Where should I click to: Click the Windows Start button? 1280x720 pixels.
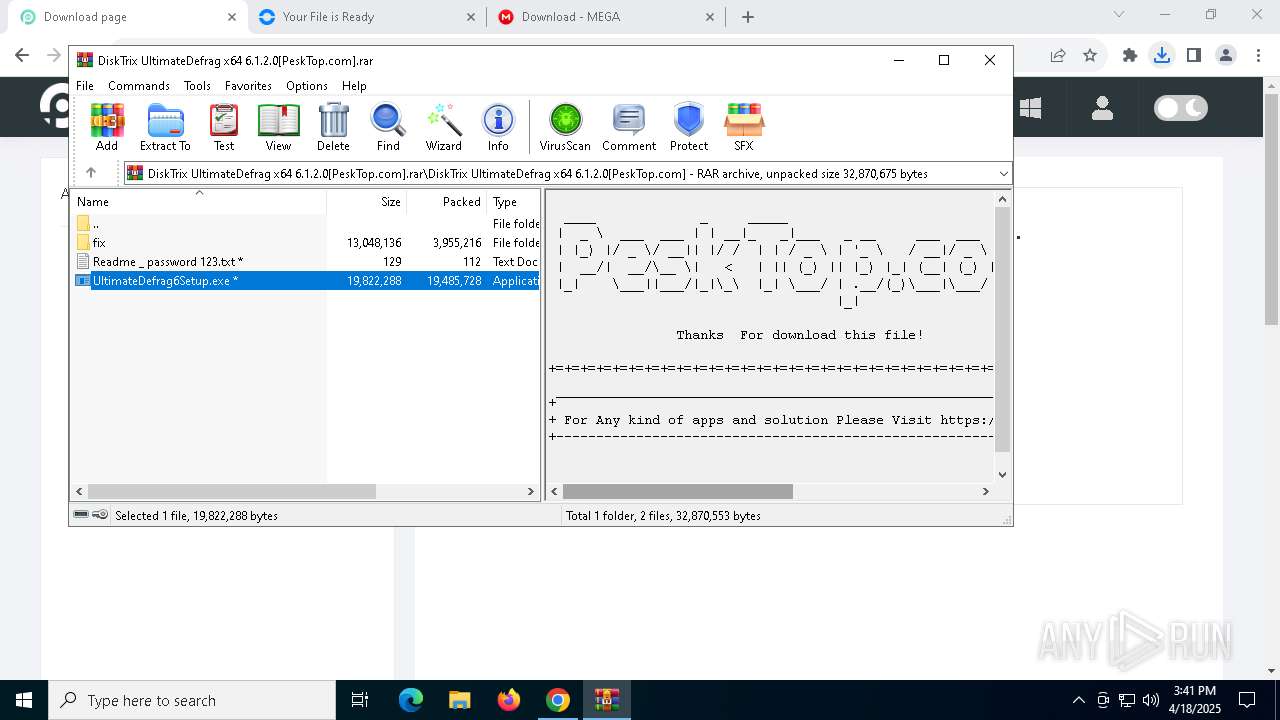(24, 700)
